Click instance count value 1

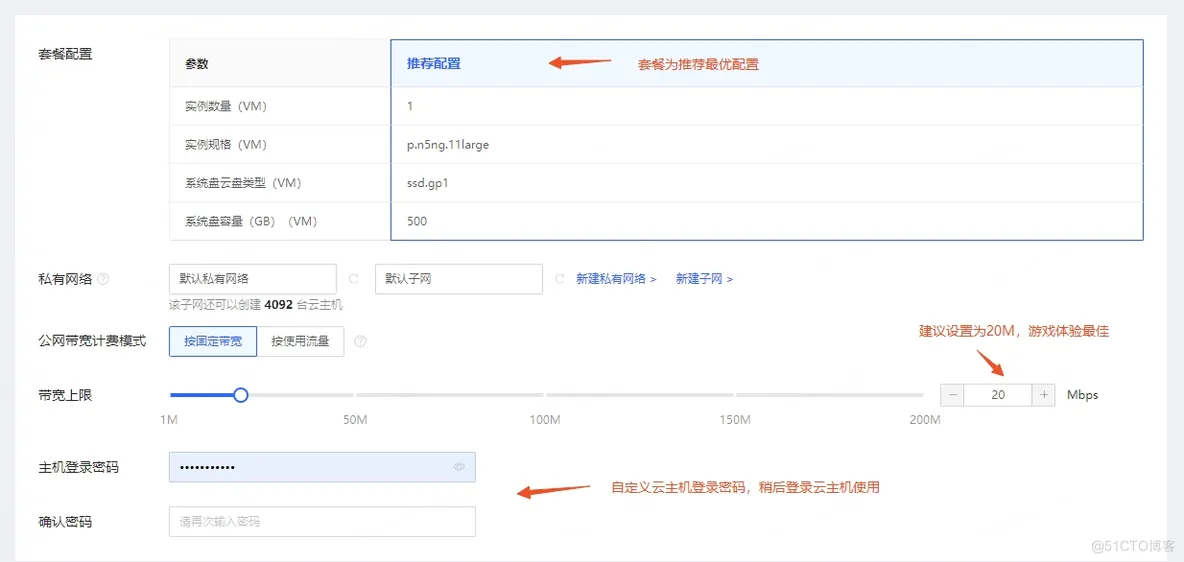pos(410,107)
